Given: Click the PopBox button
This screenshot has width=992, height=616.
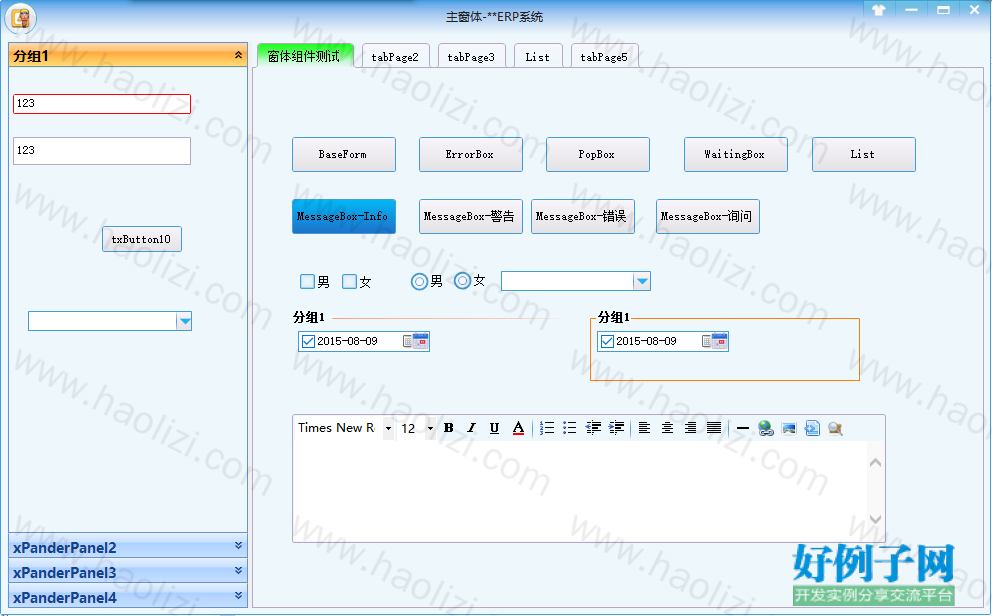Looking at the screenshot, I should [597, 154].
